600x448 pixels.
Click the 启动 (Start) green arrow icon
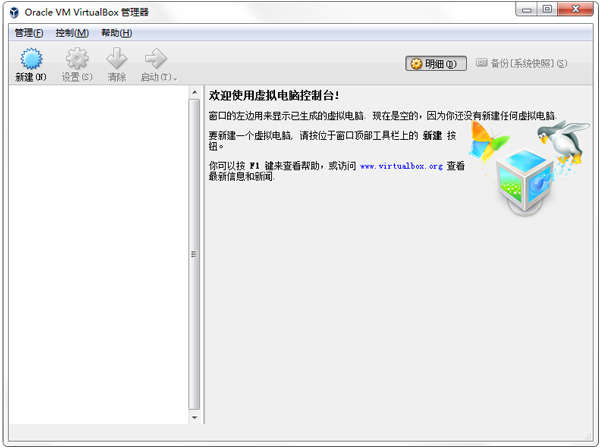[156, 59]
